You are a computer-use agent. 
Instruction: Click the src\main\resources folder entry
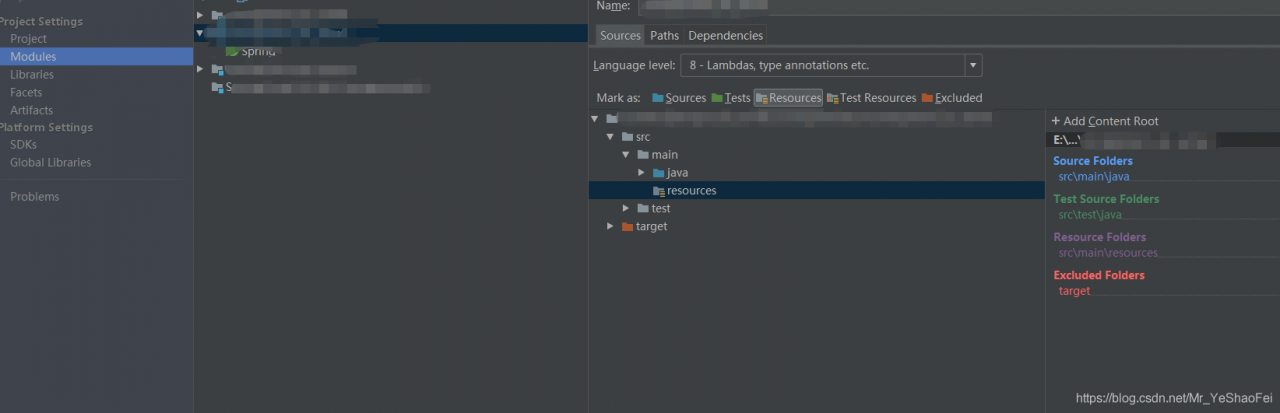coord(1108,253)
